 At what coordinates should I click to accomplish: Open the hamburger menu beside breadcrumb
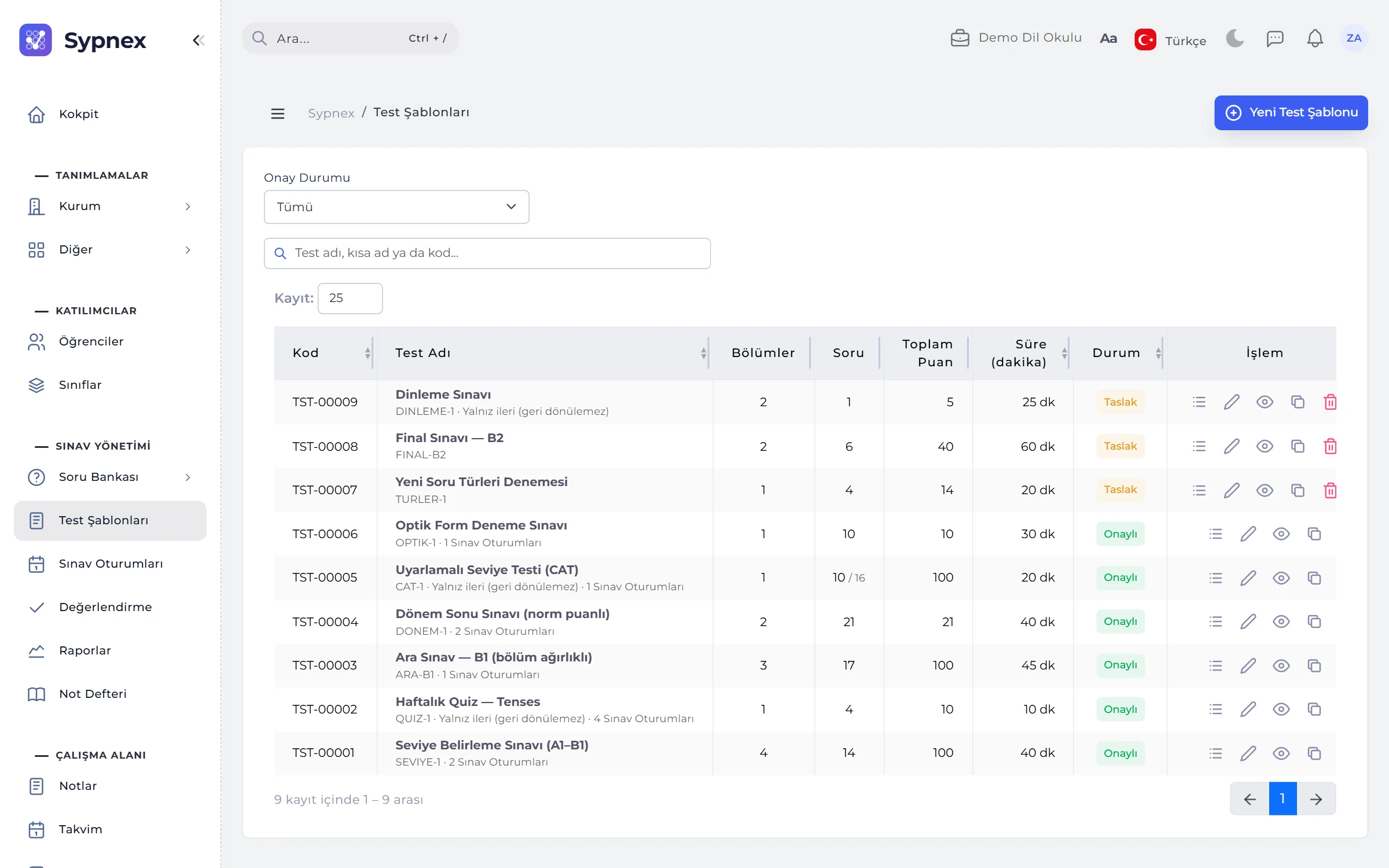pos(278,113)
